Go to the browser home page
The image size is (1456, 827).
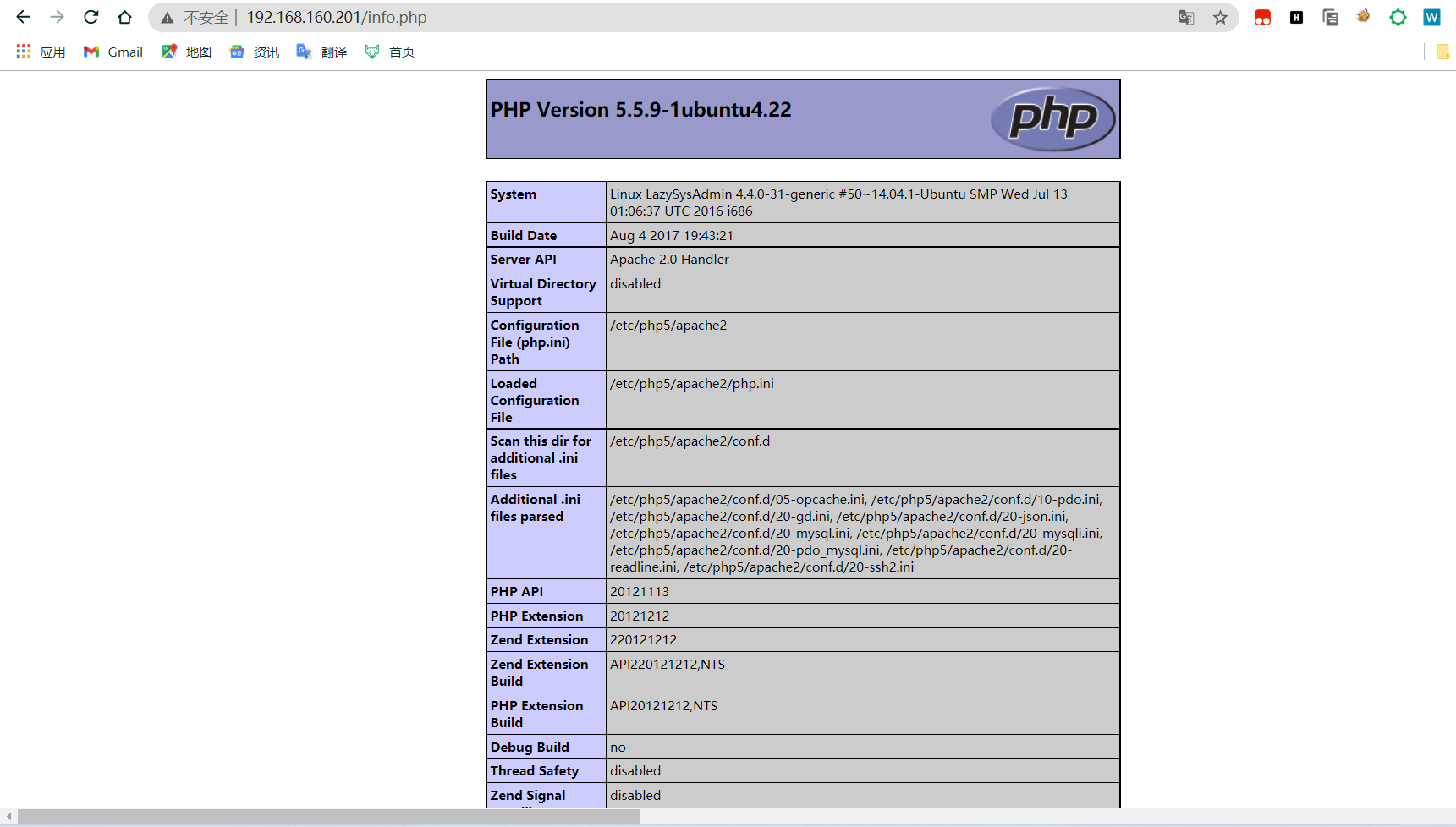tap(124, 17)
